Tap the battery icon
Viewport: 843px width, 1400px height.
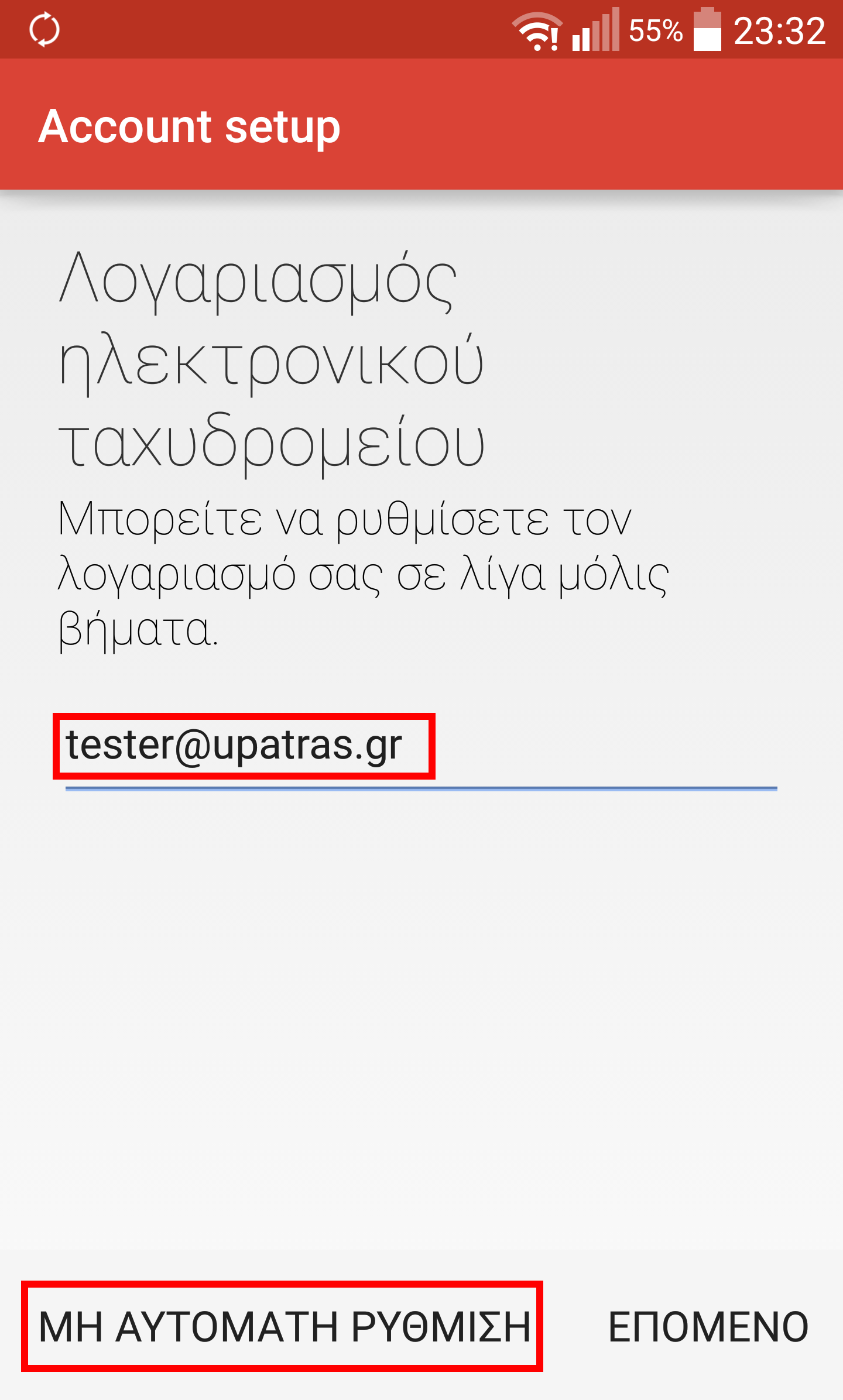(707, 29)
